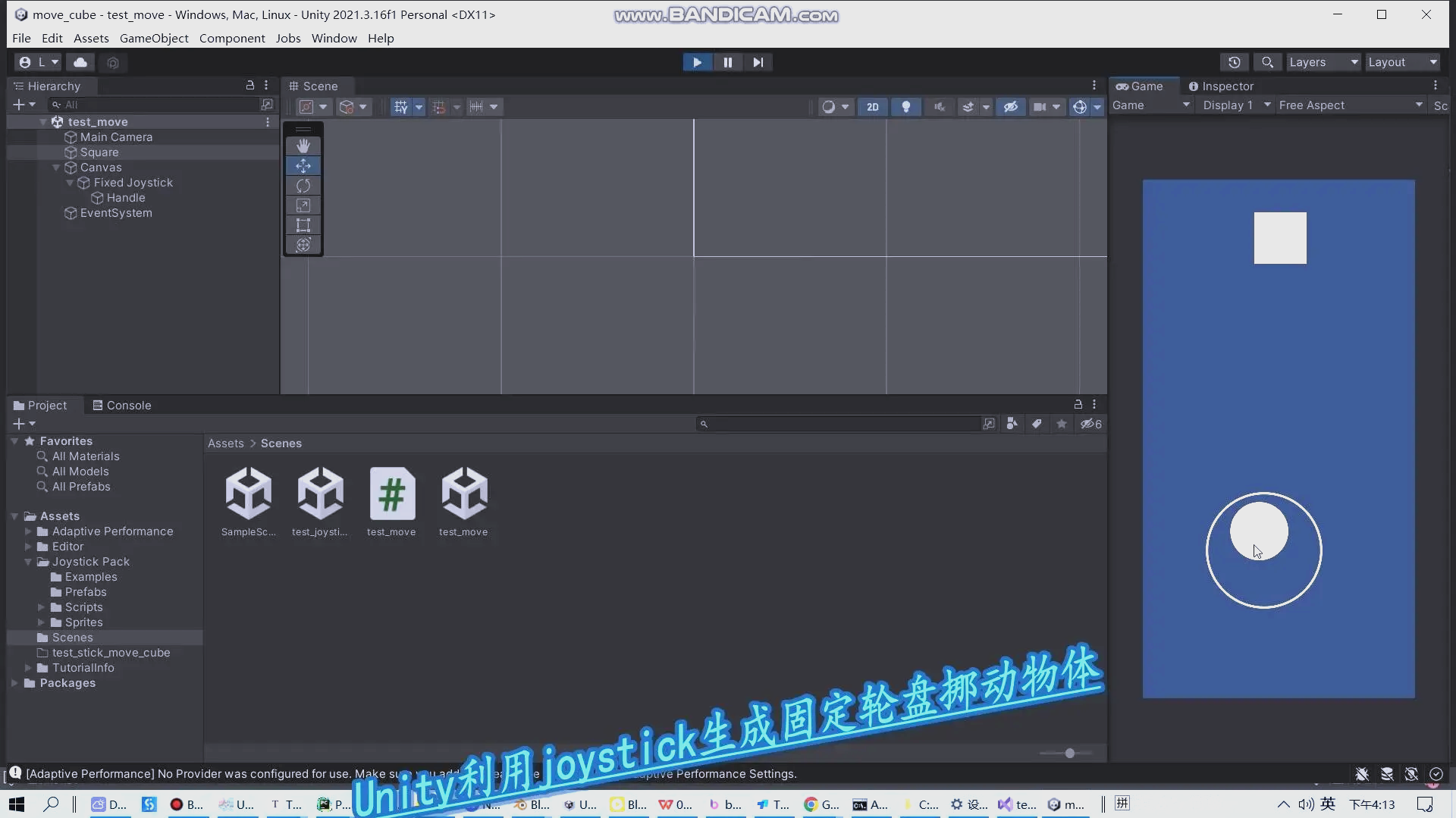
Task: Open the Layers dropdown
Action: pyautogui.click(x=1324, y=62)
